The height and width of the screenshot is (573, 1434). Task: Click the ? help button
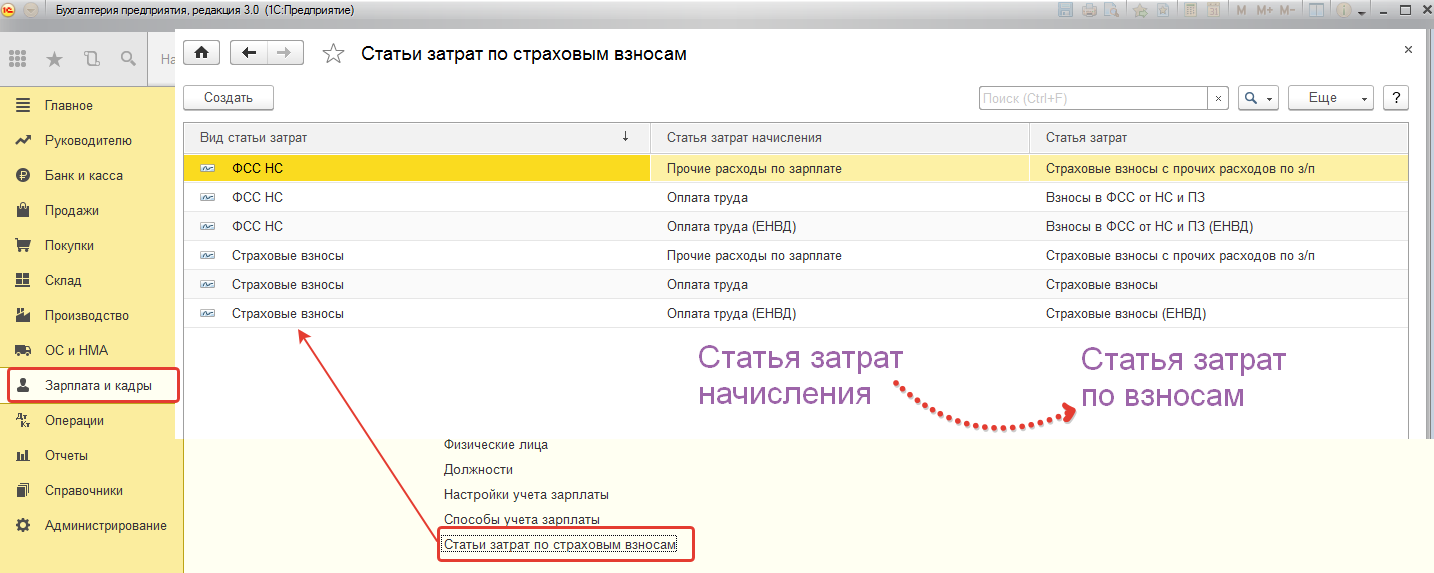(x=1395, y=98)
